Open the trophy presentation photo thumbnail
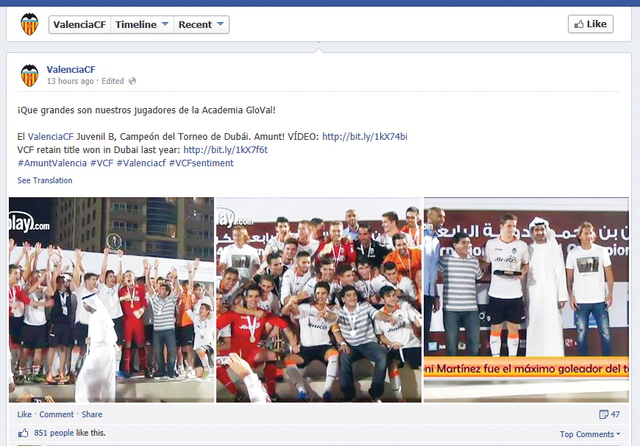 [526, 300]
